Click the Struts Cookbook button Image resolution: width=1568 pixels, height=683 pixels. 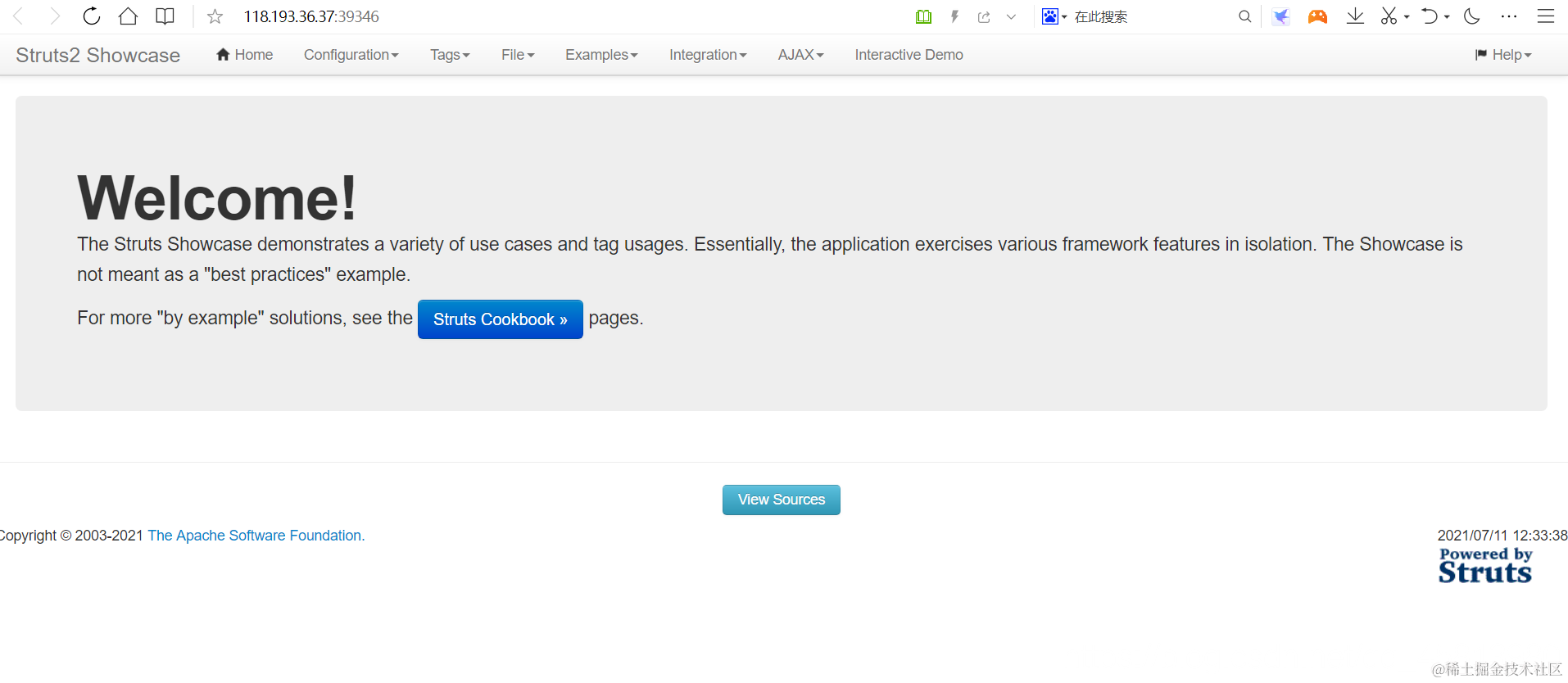[x=500, y=319]
